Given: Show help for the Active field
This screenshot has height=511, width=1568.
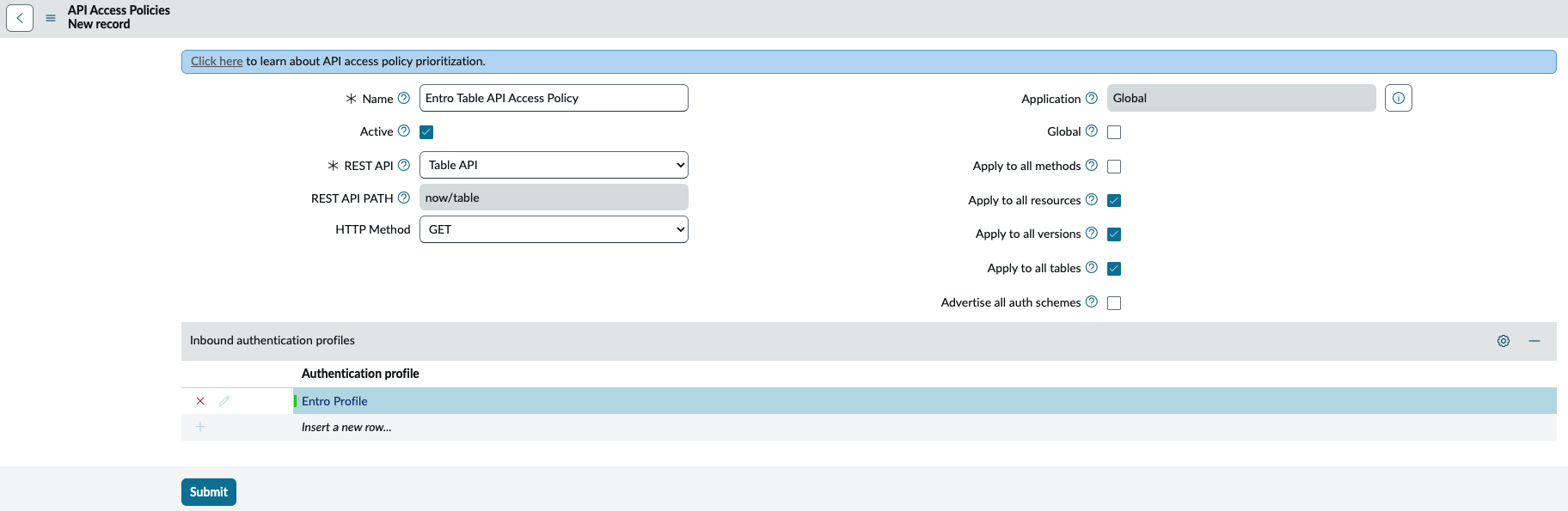Looking at the screenshot, I should click(404, 131).
